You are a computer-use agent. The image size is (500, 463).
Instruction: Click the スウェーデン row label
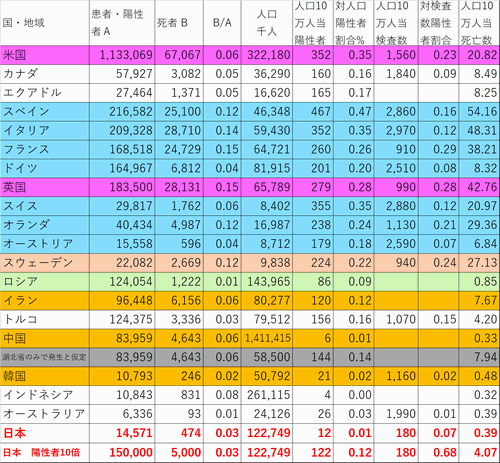coord(45,263)
